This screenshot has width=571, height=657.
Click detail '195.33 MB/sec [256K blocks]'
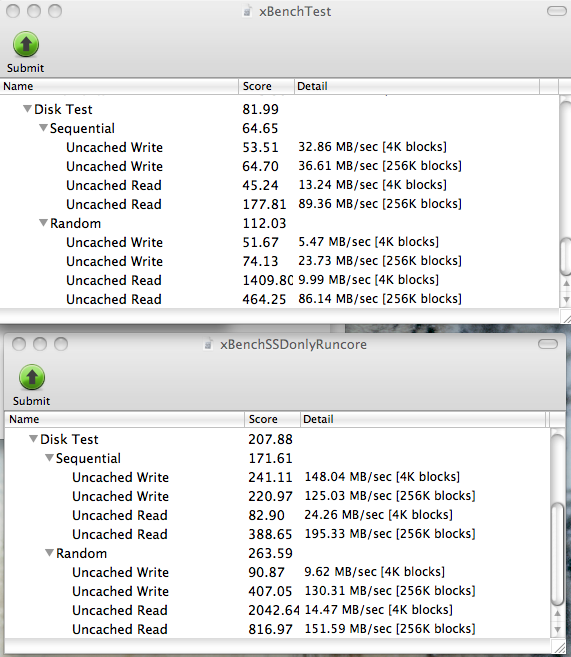click(390, 534)
